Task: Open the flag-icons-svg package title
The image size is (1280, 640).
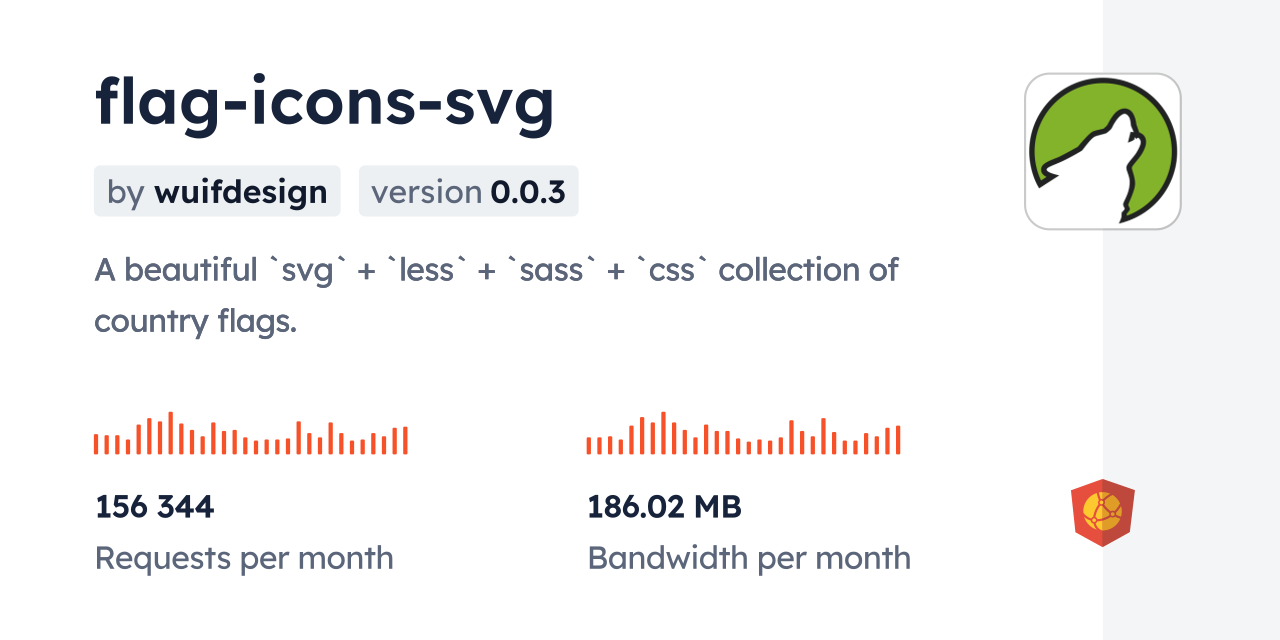Action: [x=324, y=104]
